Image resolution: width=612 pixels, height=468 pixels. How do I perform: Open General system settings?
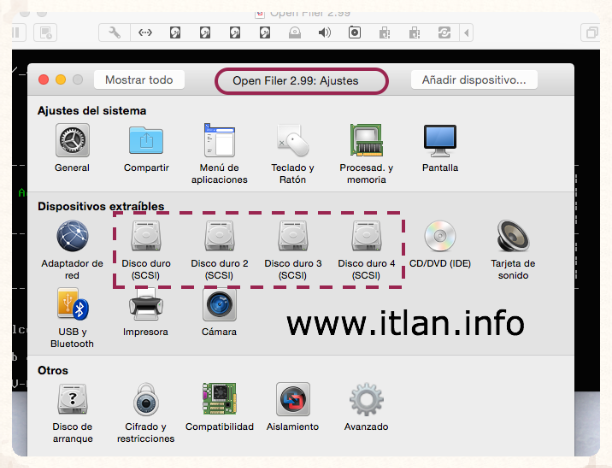[x=72, y=141]
